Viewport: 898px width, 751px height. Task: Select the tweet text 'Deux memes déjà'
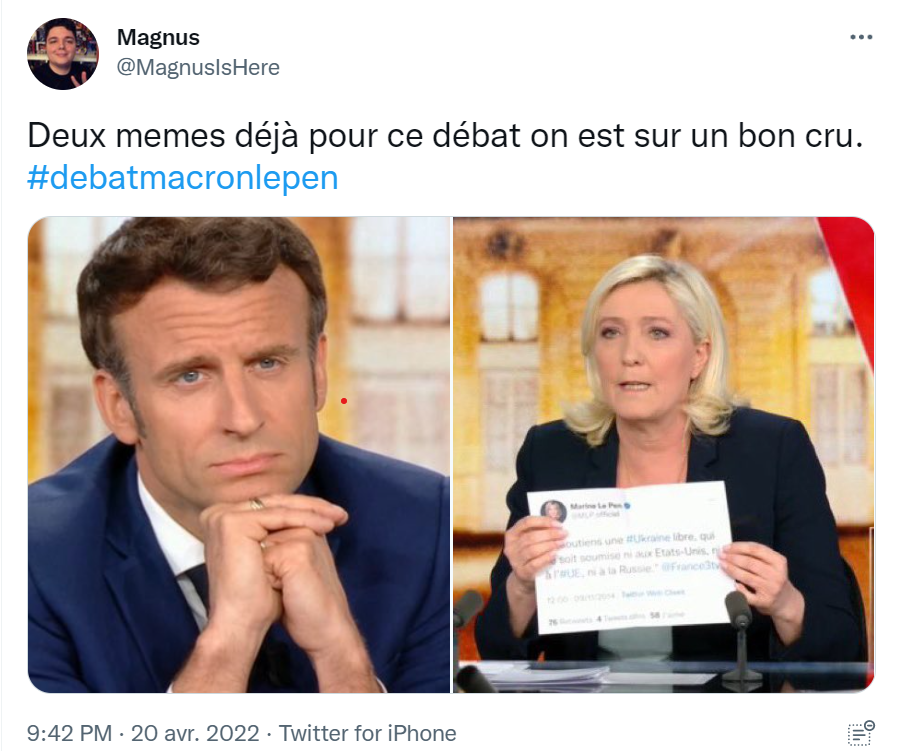163,136
